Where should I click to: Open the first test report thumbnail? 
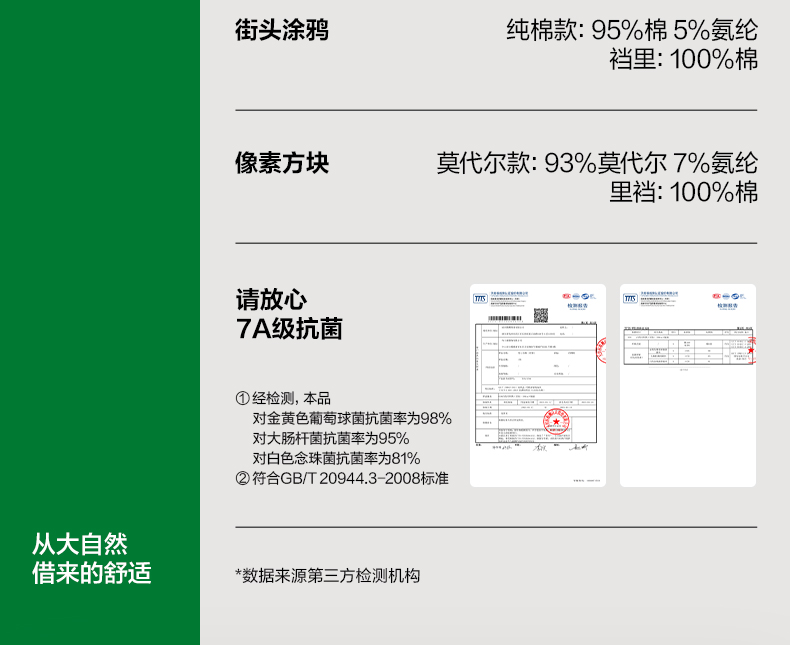click(538, 385)
